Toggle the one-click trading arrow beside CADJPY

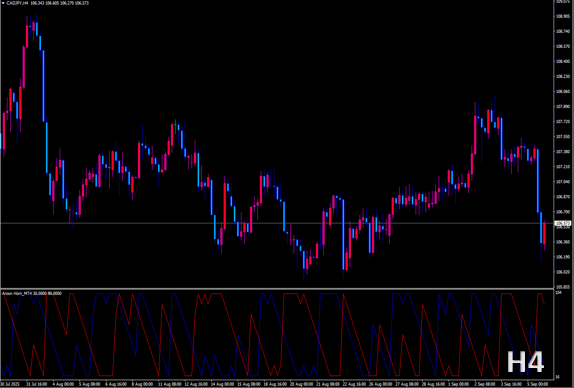point(3,3)
